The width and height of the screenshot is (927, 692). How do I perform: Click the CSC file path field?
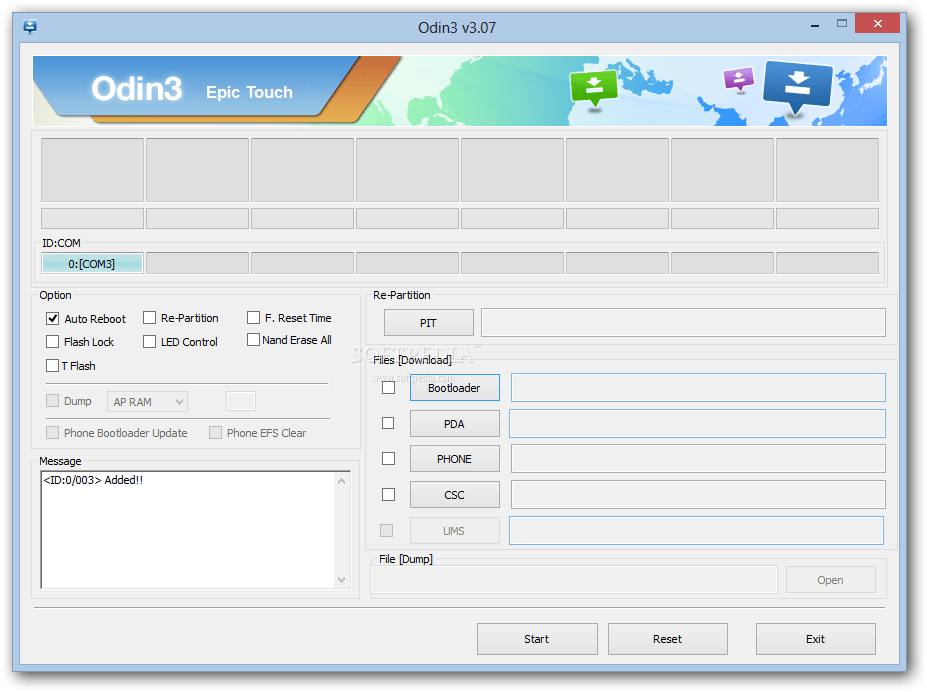point(697,494)
